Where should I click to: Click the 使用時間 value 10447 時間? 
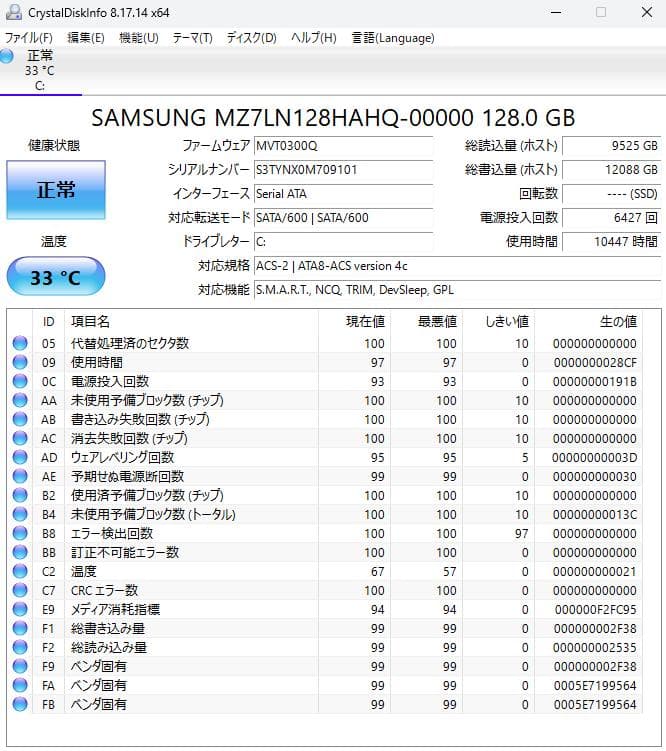tap(611, 241)
